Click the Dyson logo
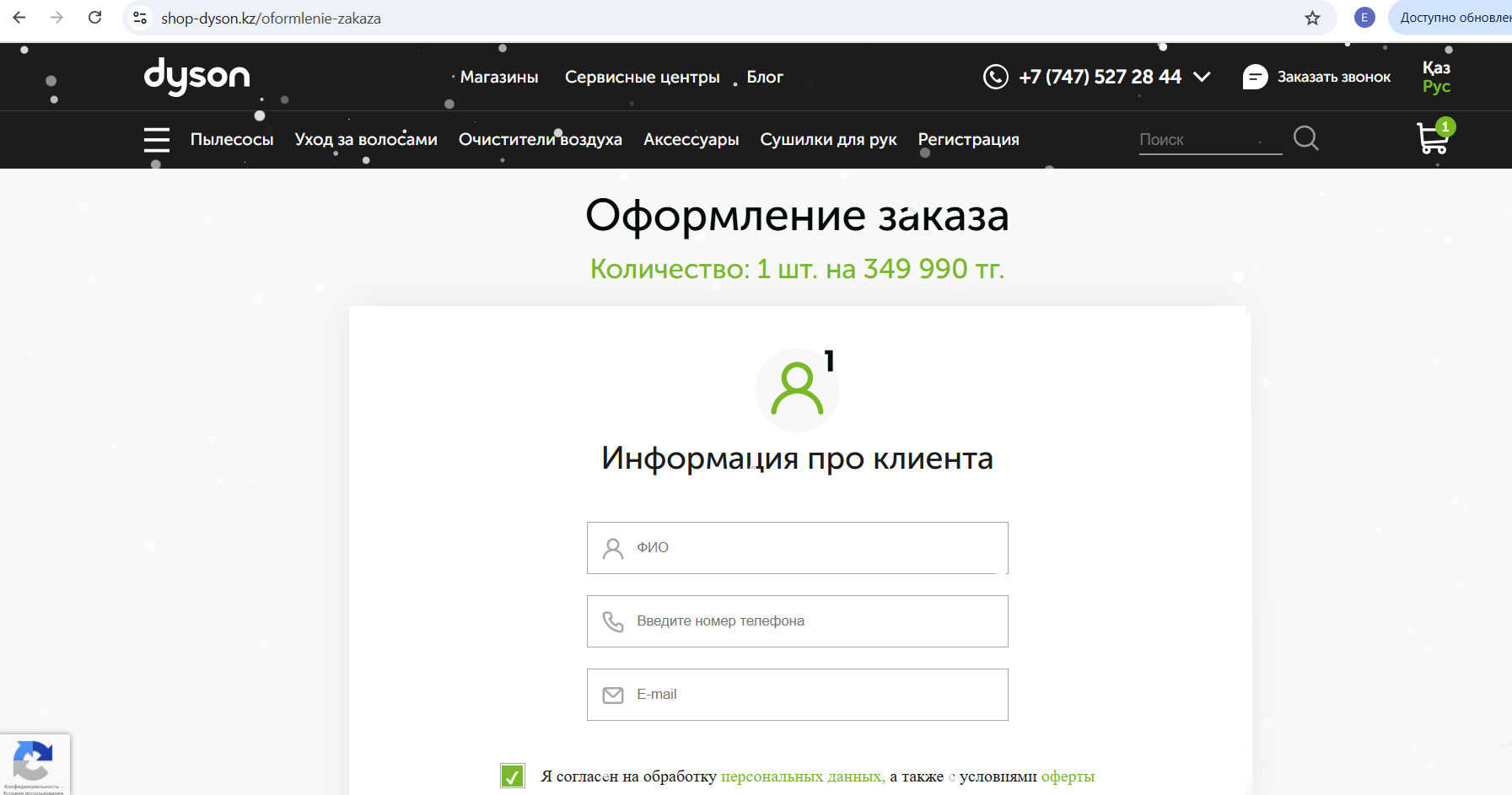This screenshot has height=795, width=1512. 196,77
